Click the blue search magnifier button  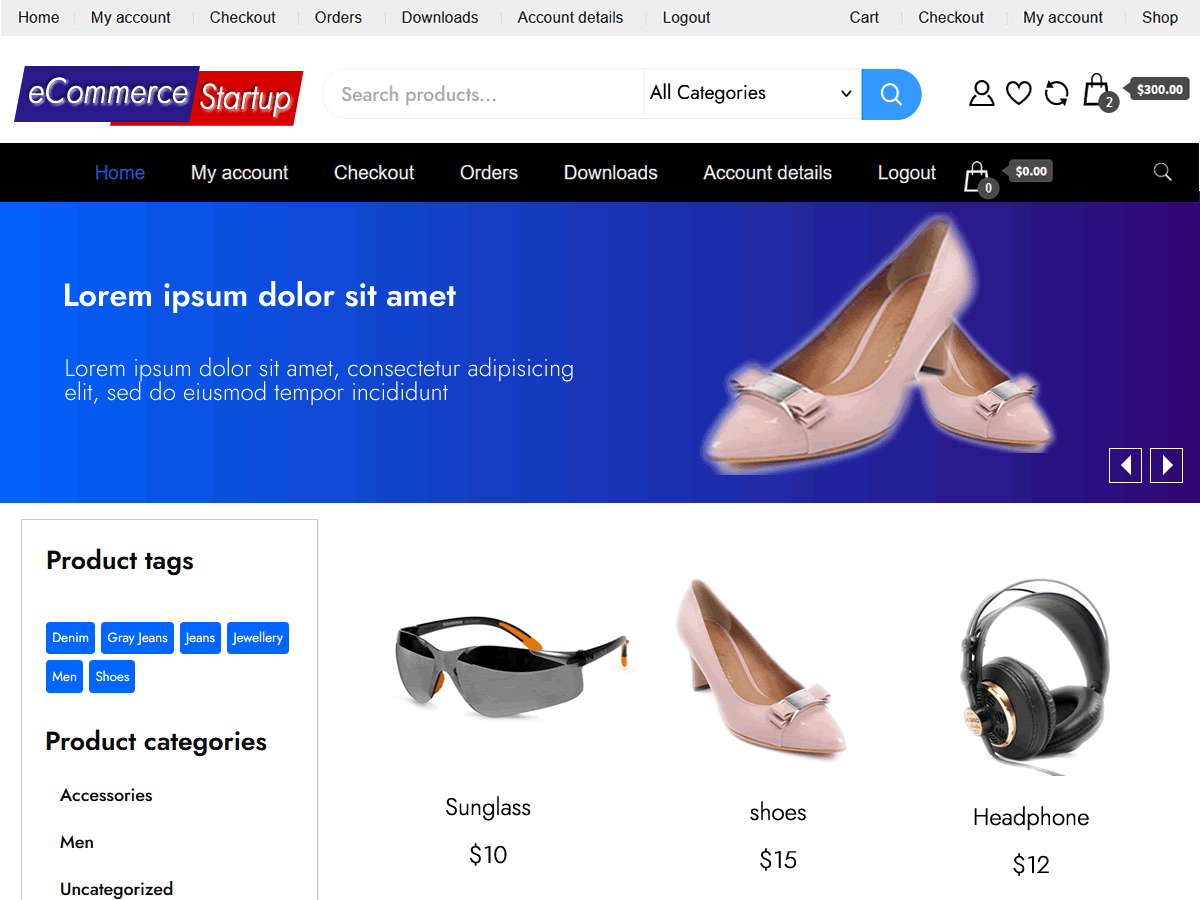(x=890, y=93)
